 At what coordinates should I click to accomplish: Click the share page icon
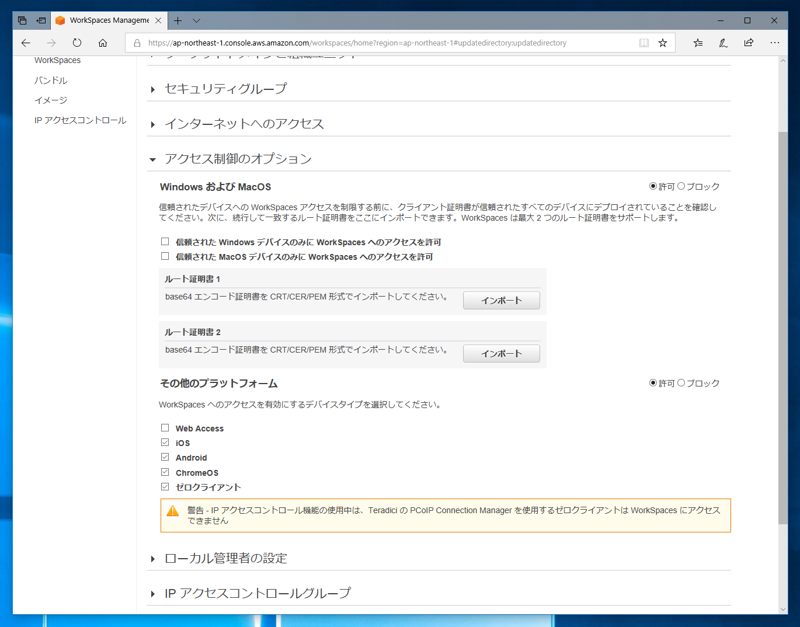click(748, 43)
